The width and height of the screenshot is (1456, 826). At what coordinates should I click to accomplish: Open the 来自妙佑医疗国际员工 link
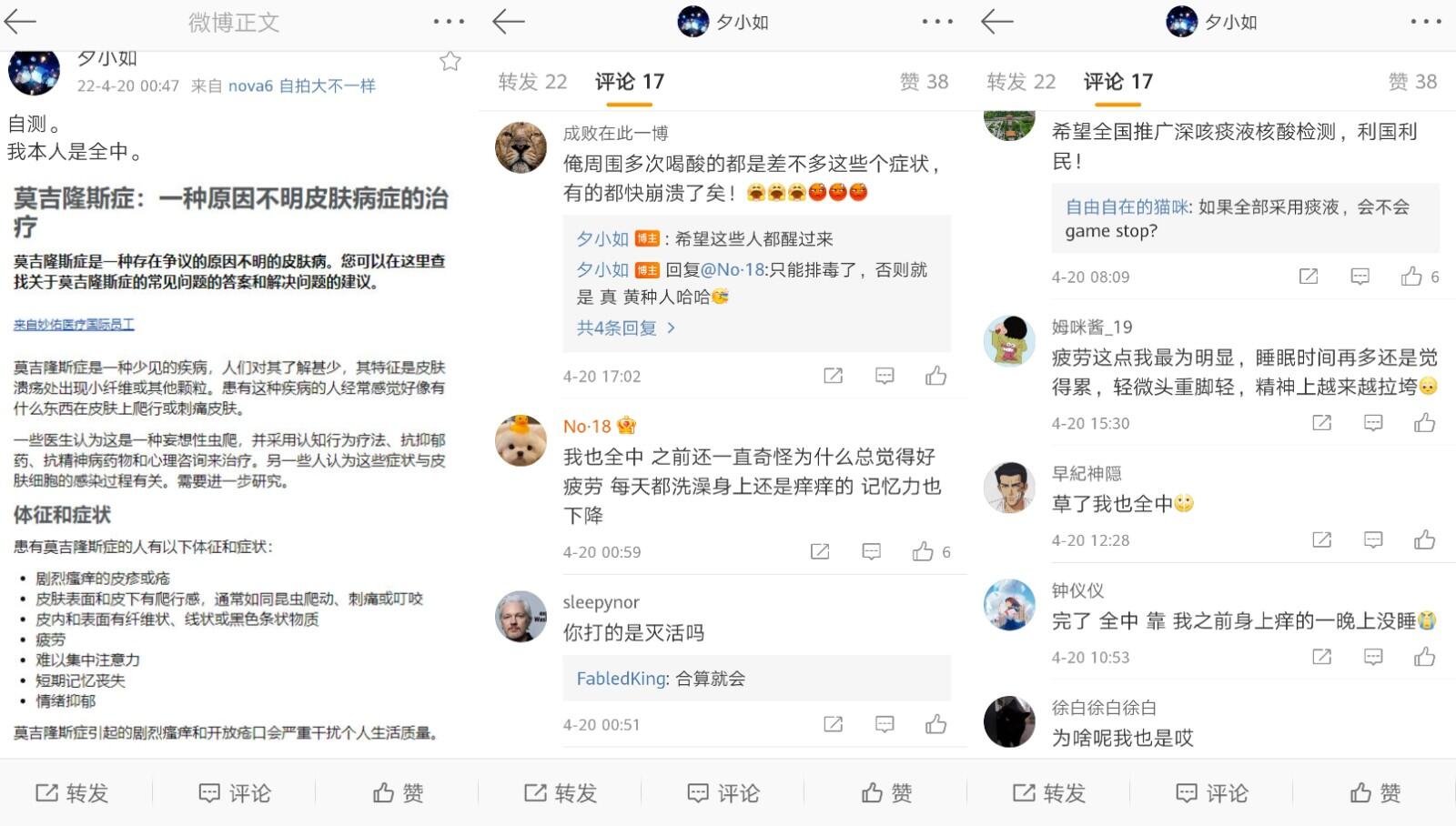click(74, 325)
